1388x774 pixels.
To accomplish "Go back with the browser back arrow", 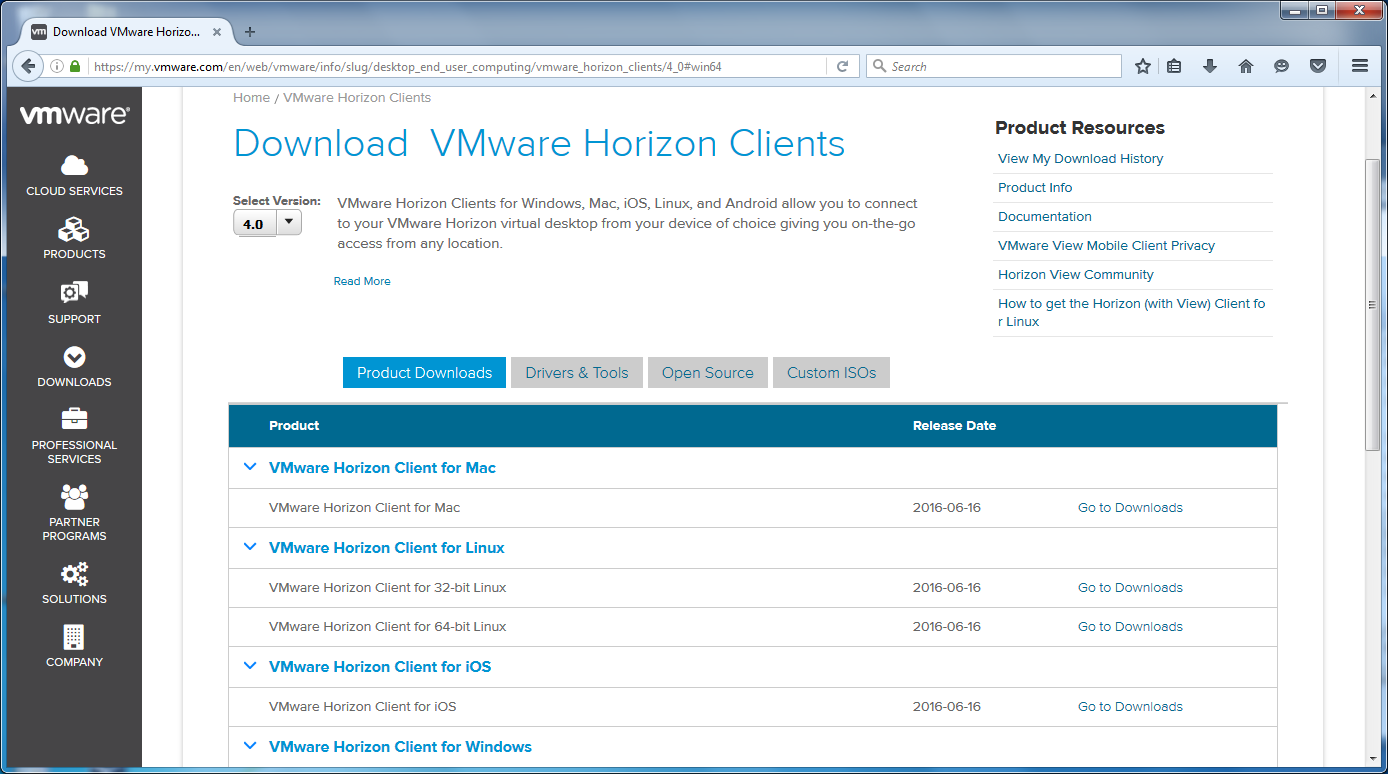I will (x=28, y=66).
